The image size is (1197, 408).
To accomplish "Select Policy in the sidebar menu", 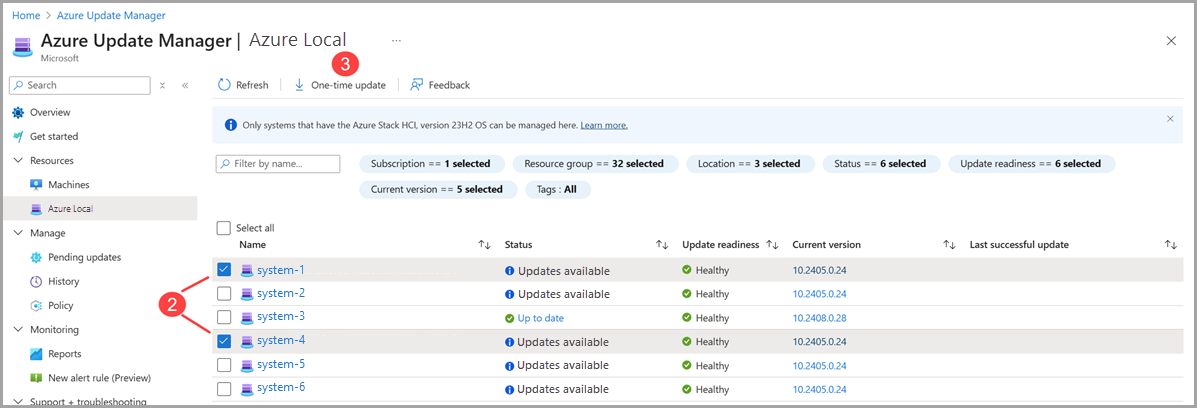I will coord(60,306).
